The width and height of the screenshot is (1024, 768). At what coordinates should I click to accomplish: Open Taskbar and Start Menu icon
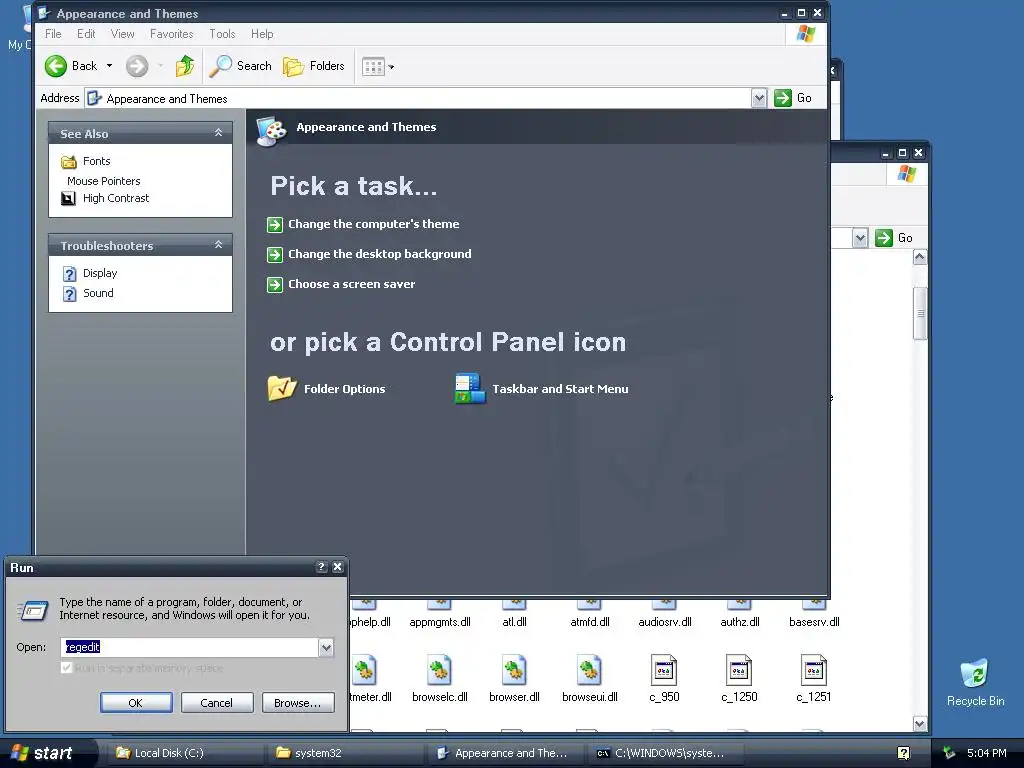click(470, 389)
